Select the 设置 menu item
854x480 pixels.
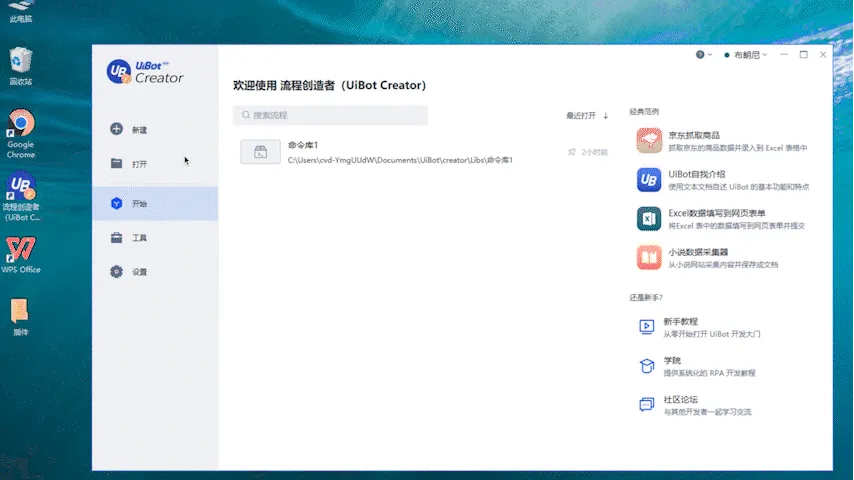point(155,271)
